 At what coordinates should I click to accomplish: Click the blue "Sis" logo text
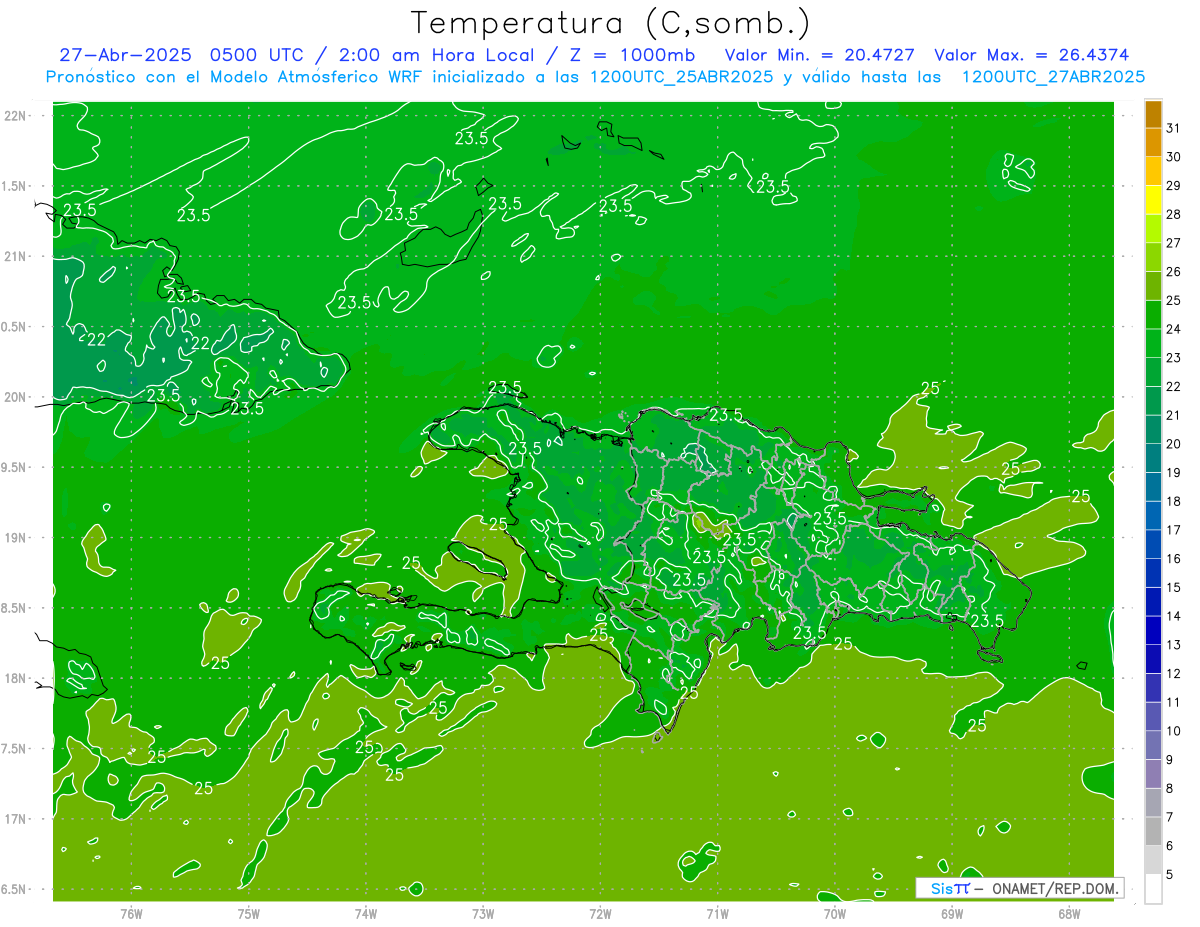(941, 888)
